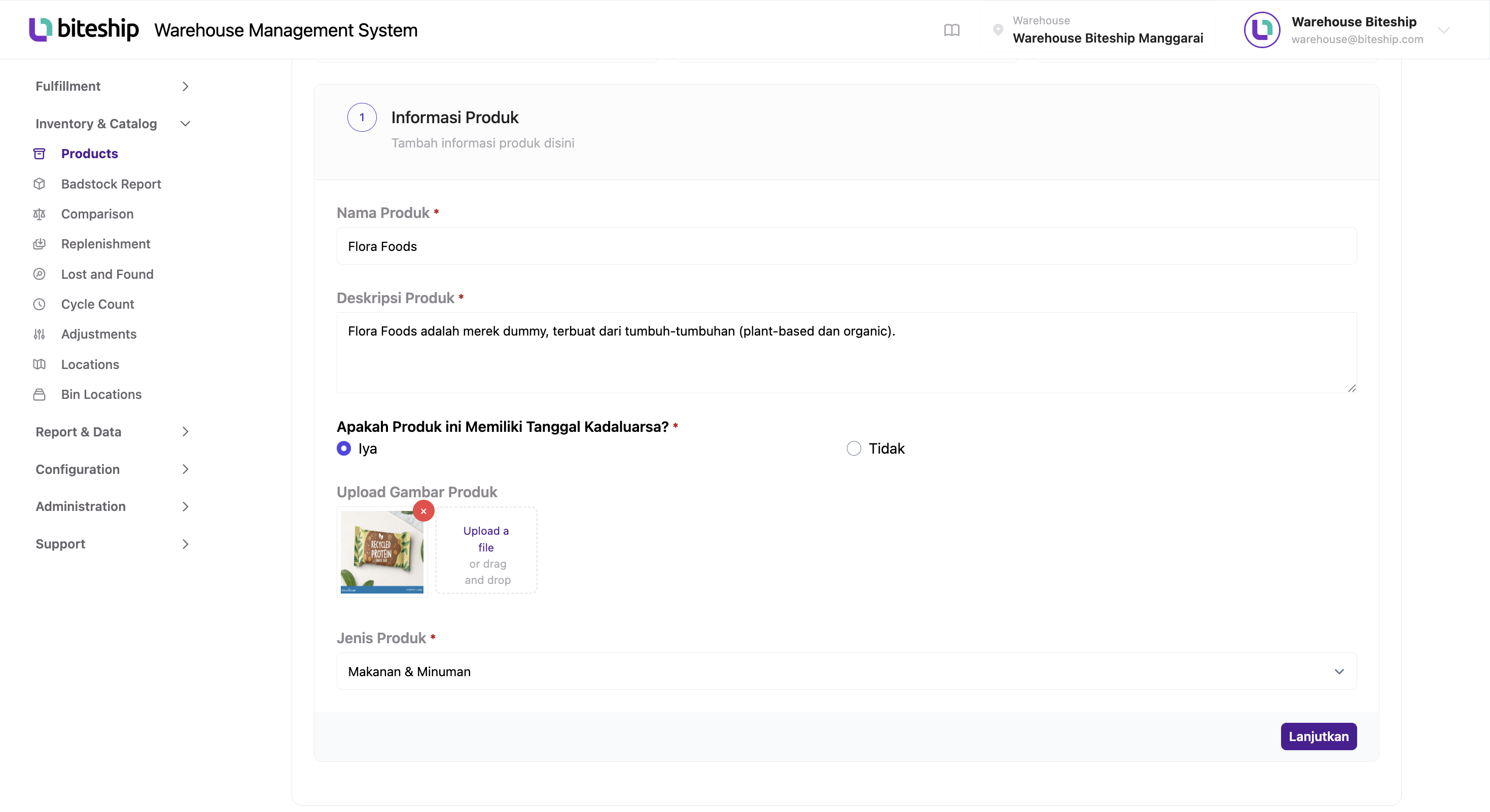Click the protein bar product thumbnail

382,552
